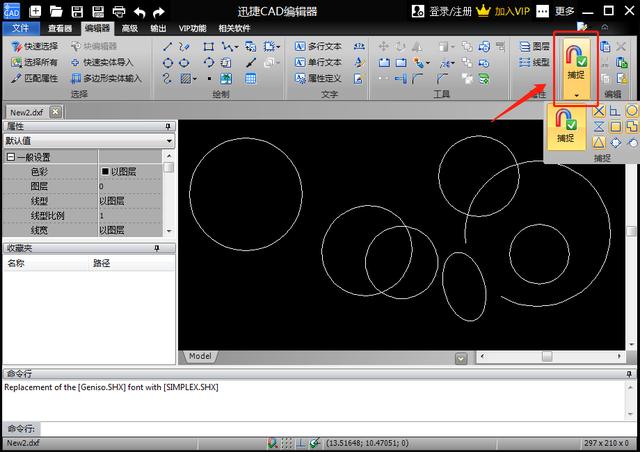Click the open file folder icon
The width and height of the screenshot is (640, 452).
pyautogui.click(x=56, y=12)
